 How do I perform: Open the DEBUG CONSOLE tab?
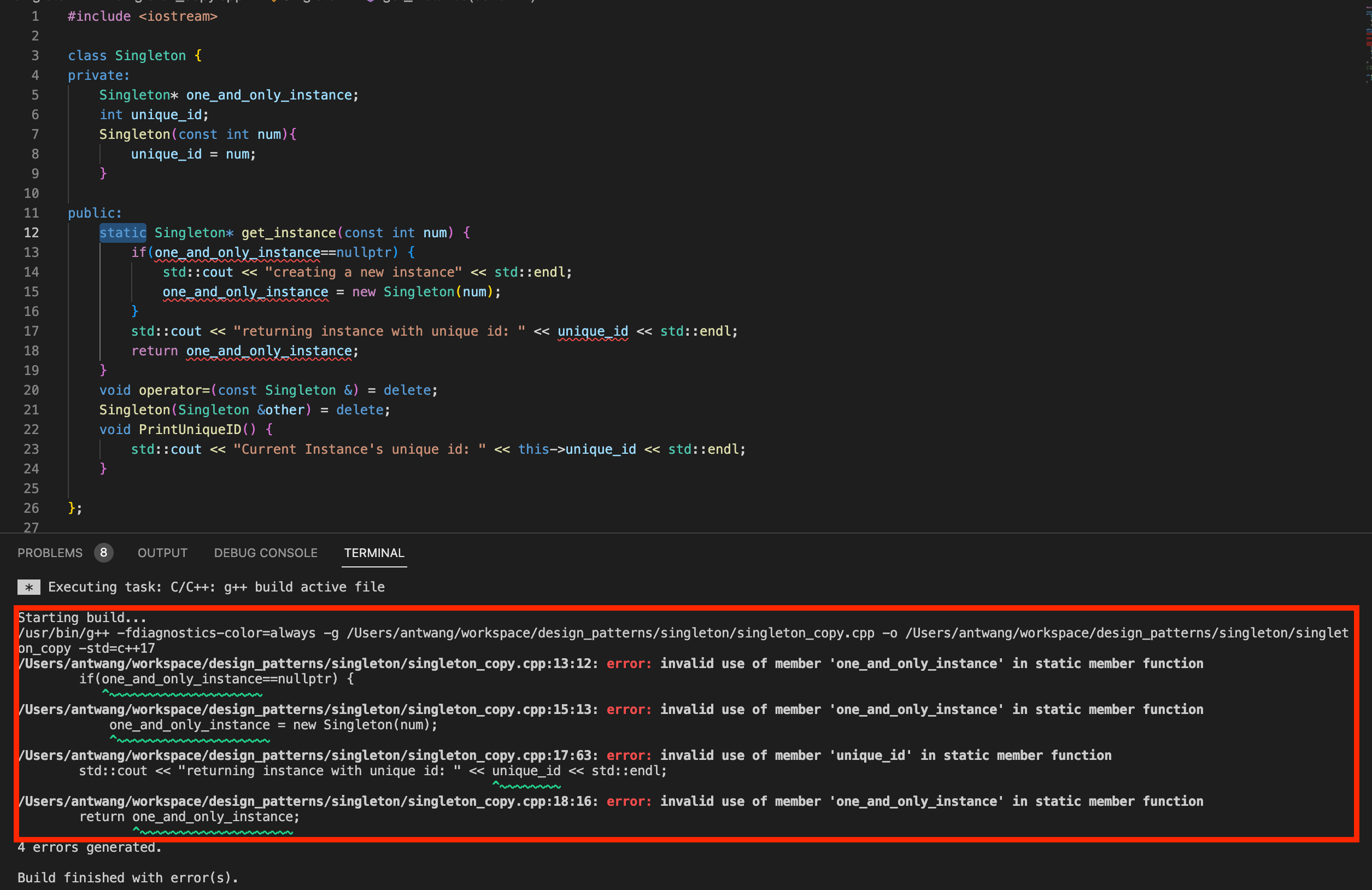tap(265, 553)
